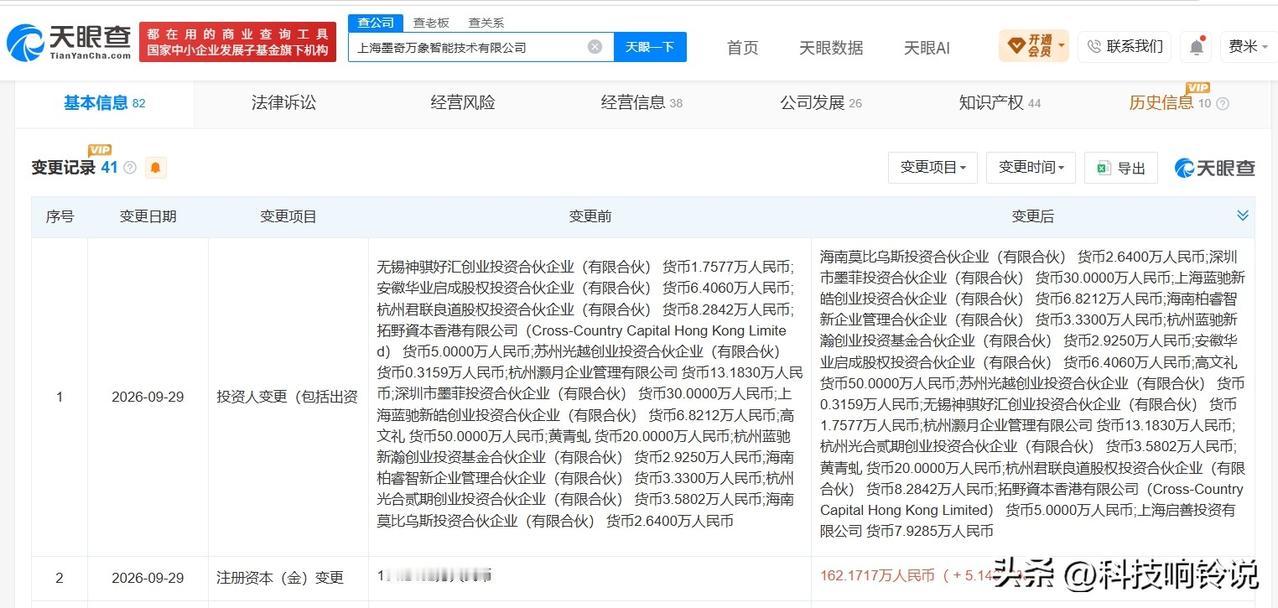Select the 知识产权 44 tab
1278x608 pixels.
(999, 102)
